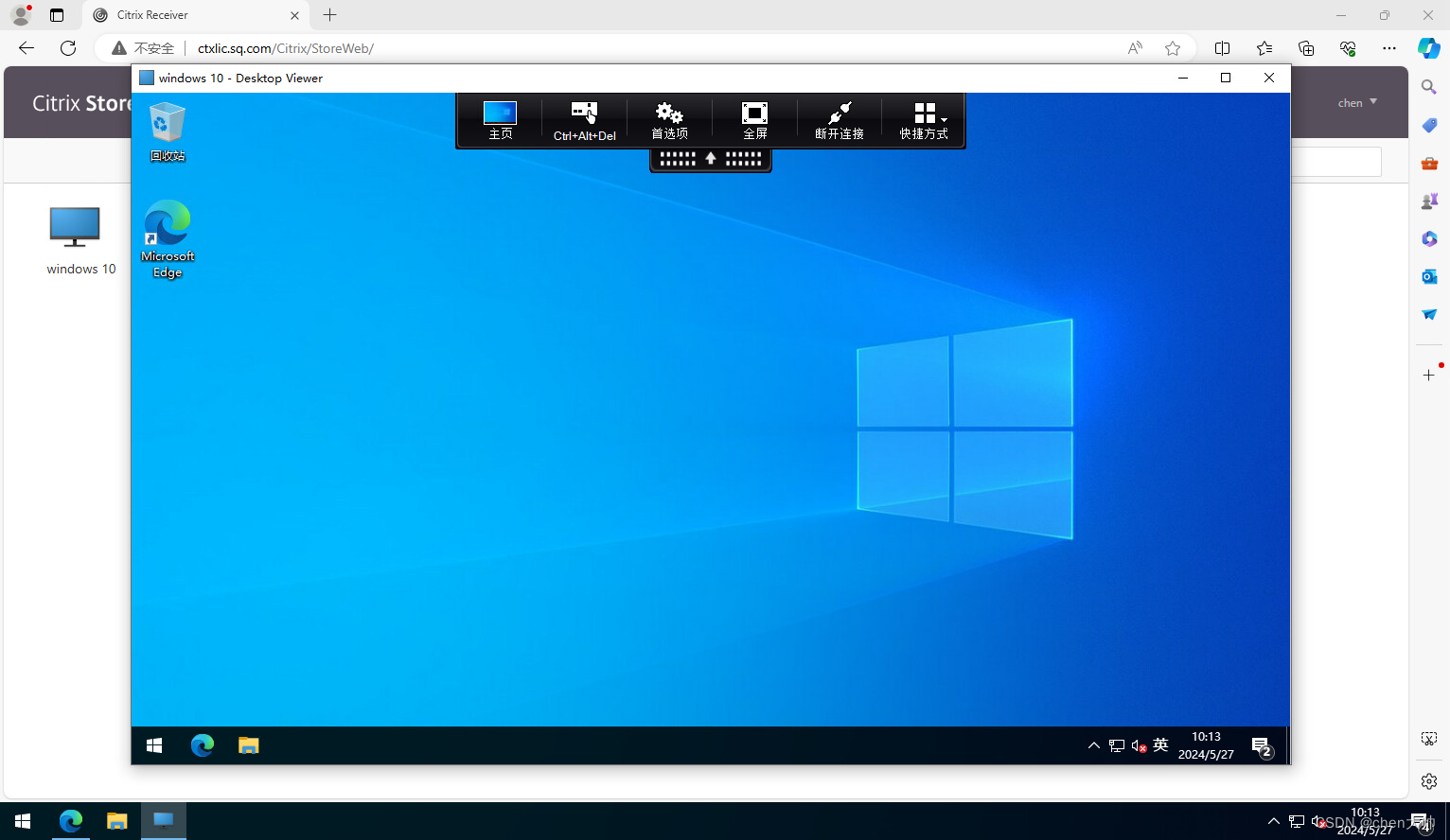
Task: Open the remote desktop Start menu
Action: click(x=154, y=745)
